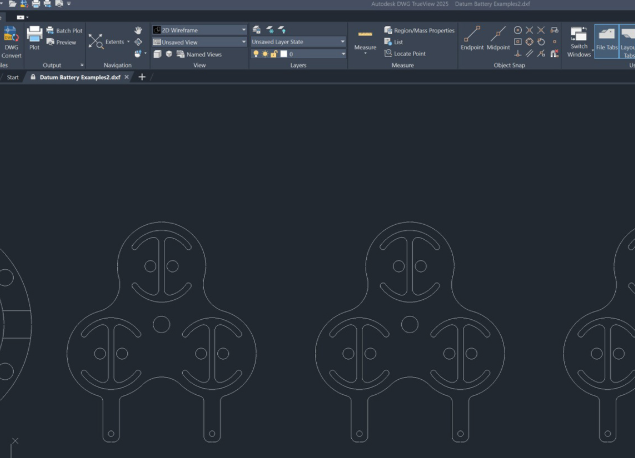Screen dimensions: 635x458
Task: Click the third layer tool icon in the Layers panel
Action: click(282, 30)
